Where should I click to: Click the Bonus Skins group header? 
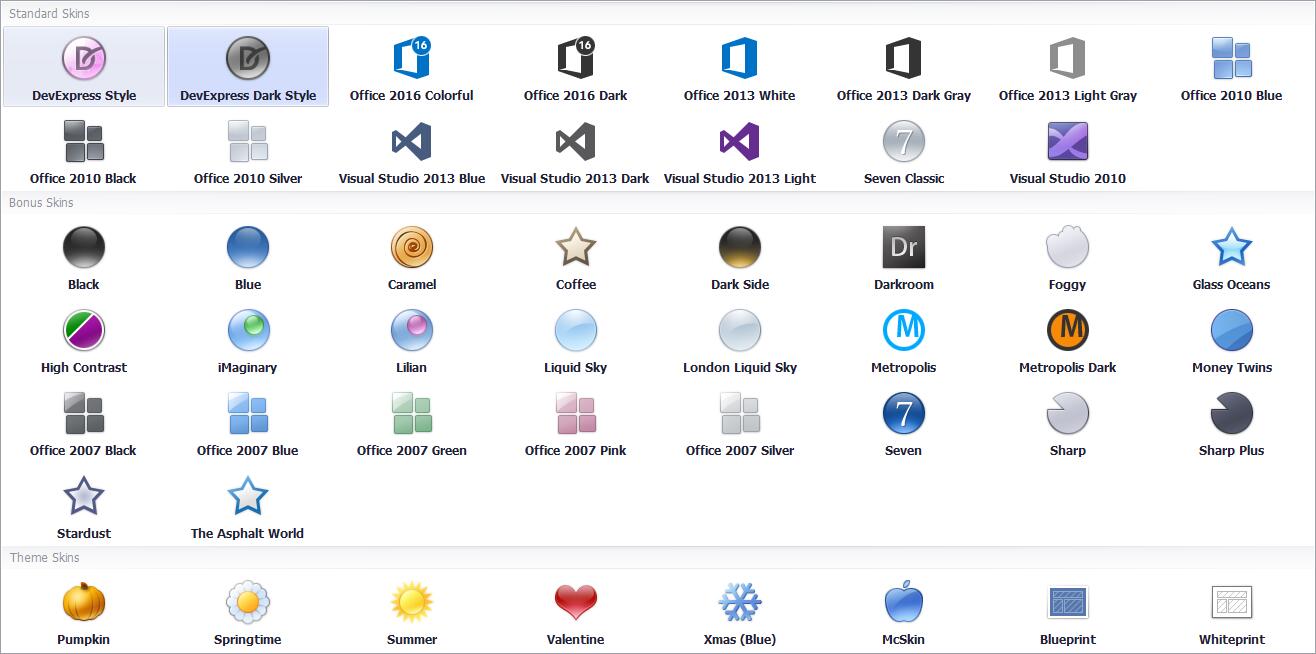coord(41,202)
